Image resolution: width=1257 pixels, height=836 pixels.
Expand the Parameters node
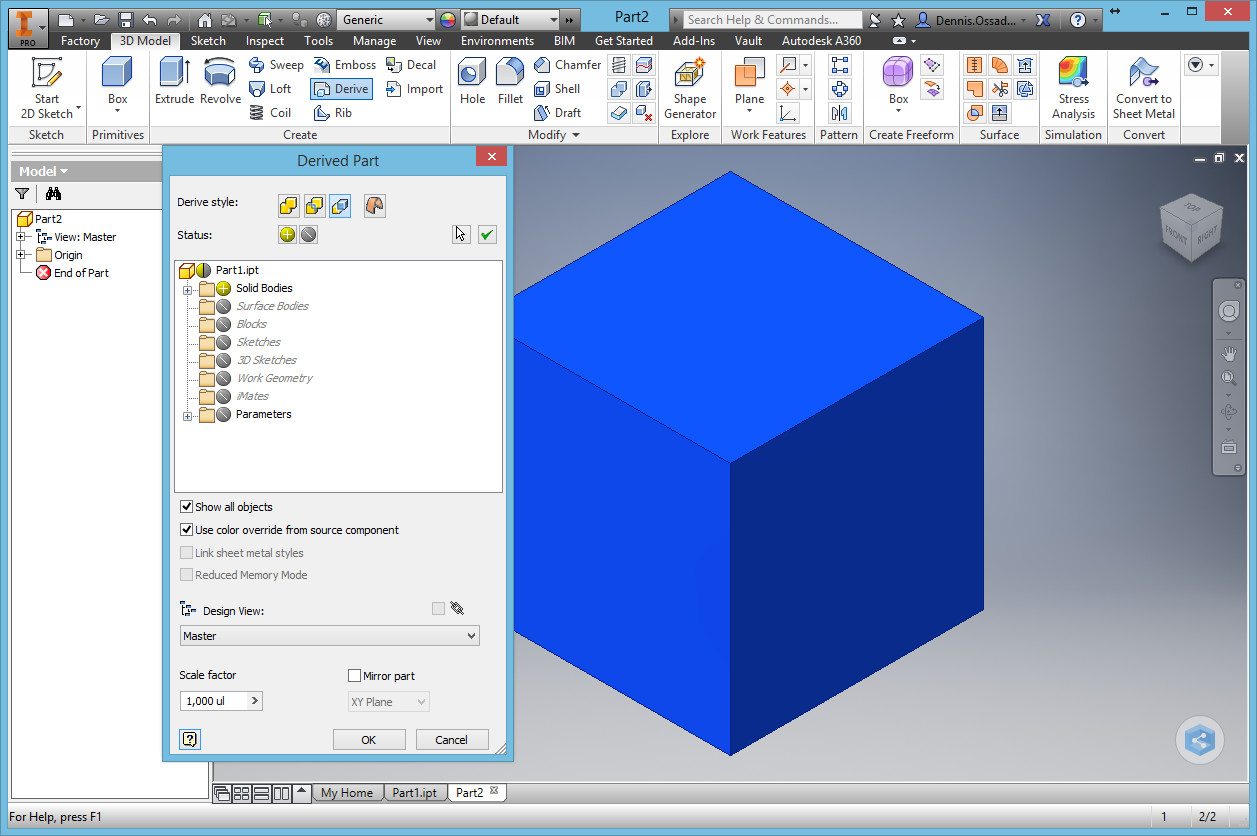tap(187, 415)
